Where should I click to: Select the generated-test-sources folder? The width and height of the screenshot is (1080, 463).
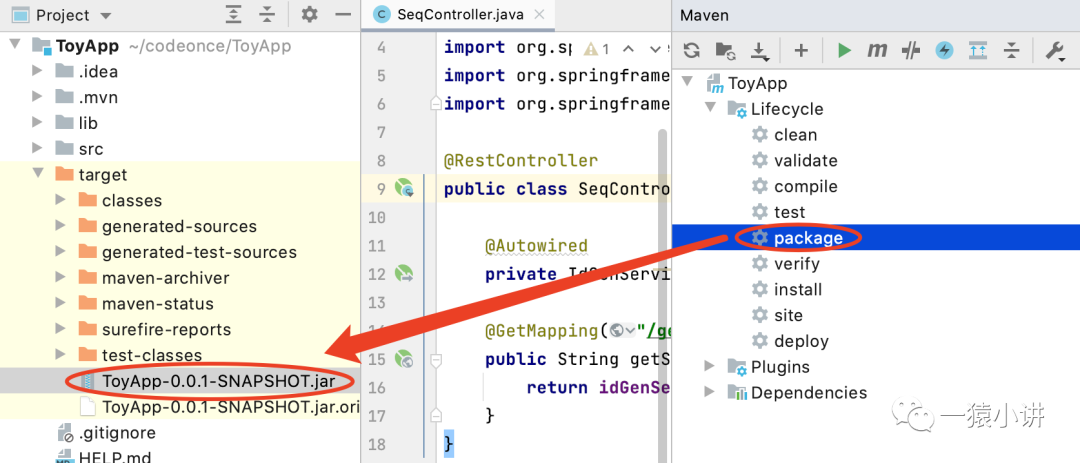pyautogui.click(x=200, y=252)
